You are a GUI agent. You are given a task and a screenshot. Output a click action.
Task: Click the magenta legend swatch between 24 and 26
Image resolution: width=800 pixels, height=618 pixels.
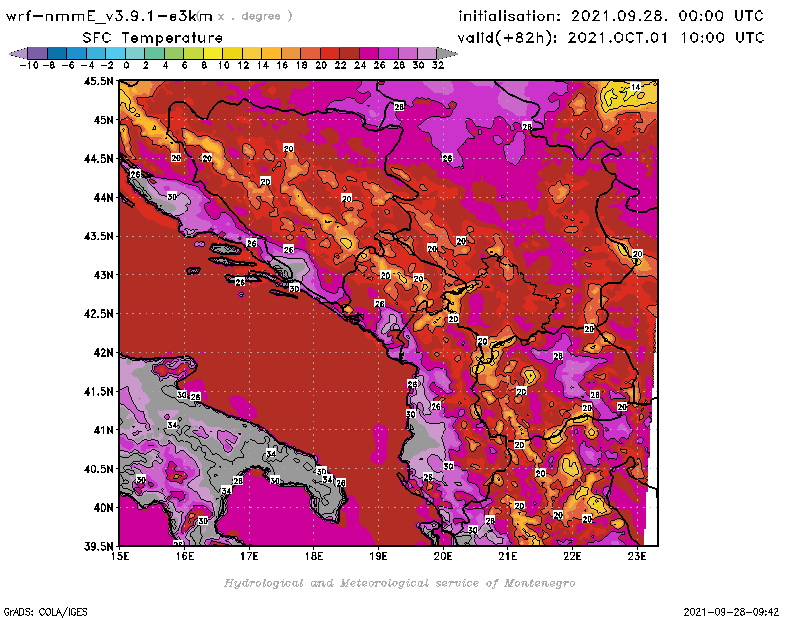tap(369, 53)
